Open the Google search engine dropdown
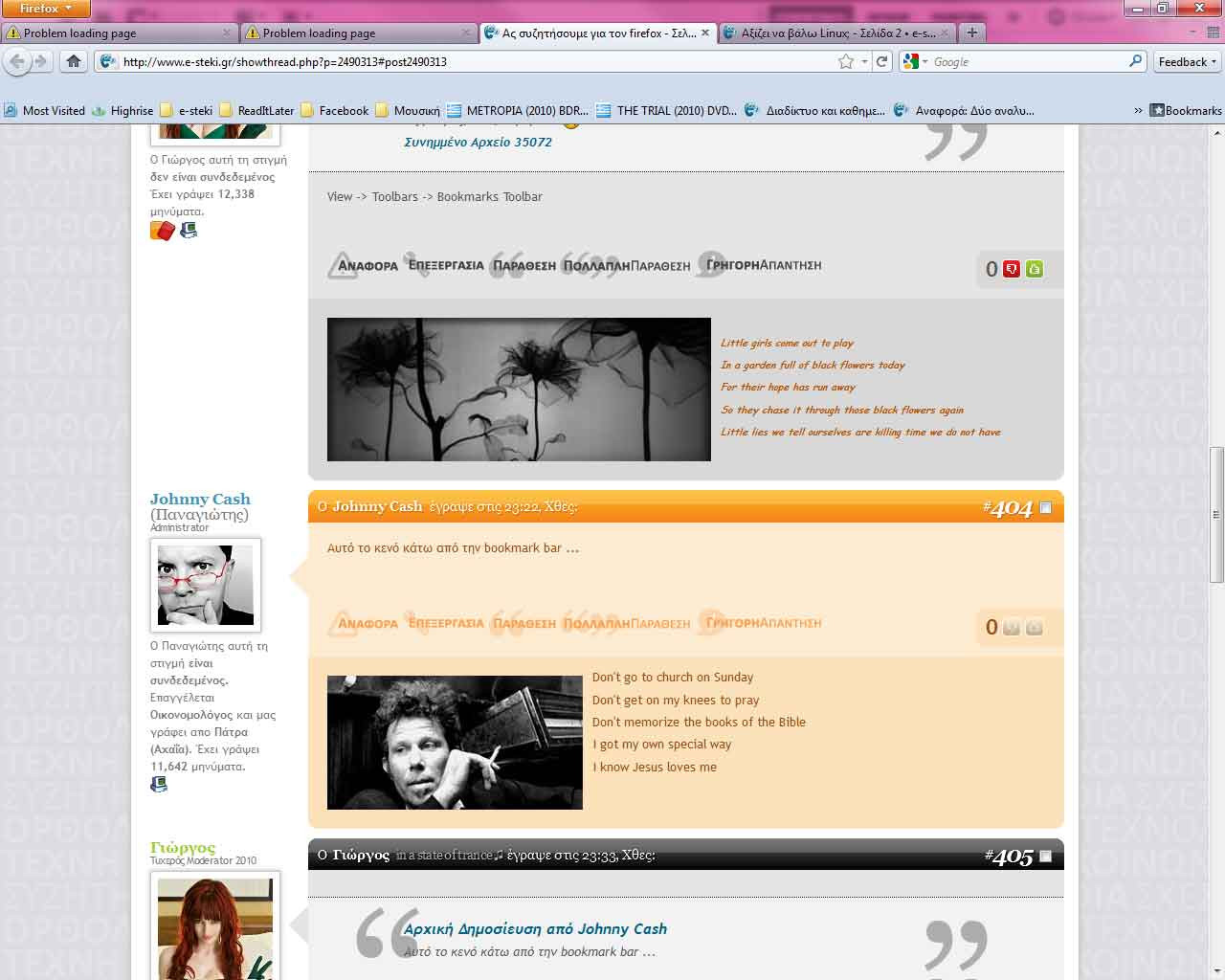This screenshot has width=1225, height=980. coord(915,61)
